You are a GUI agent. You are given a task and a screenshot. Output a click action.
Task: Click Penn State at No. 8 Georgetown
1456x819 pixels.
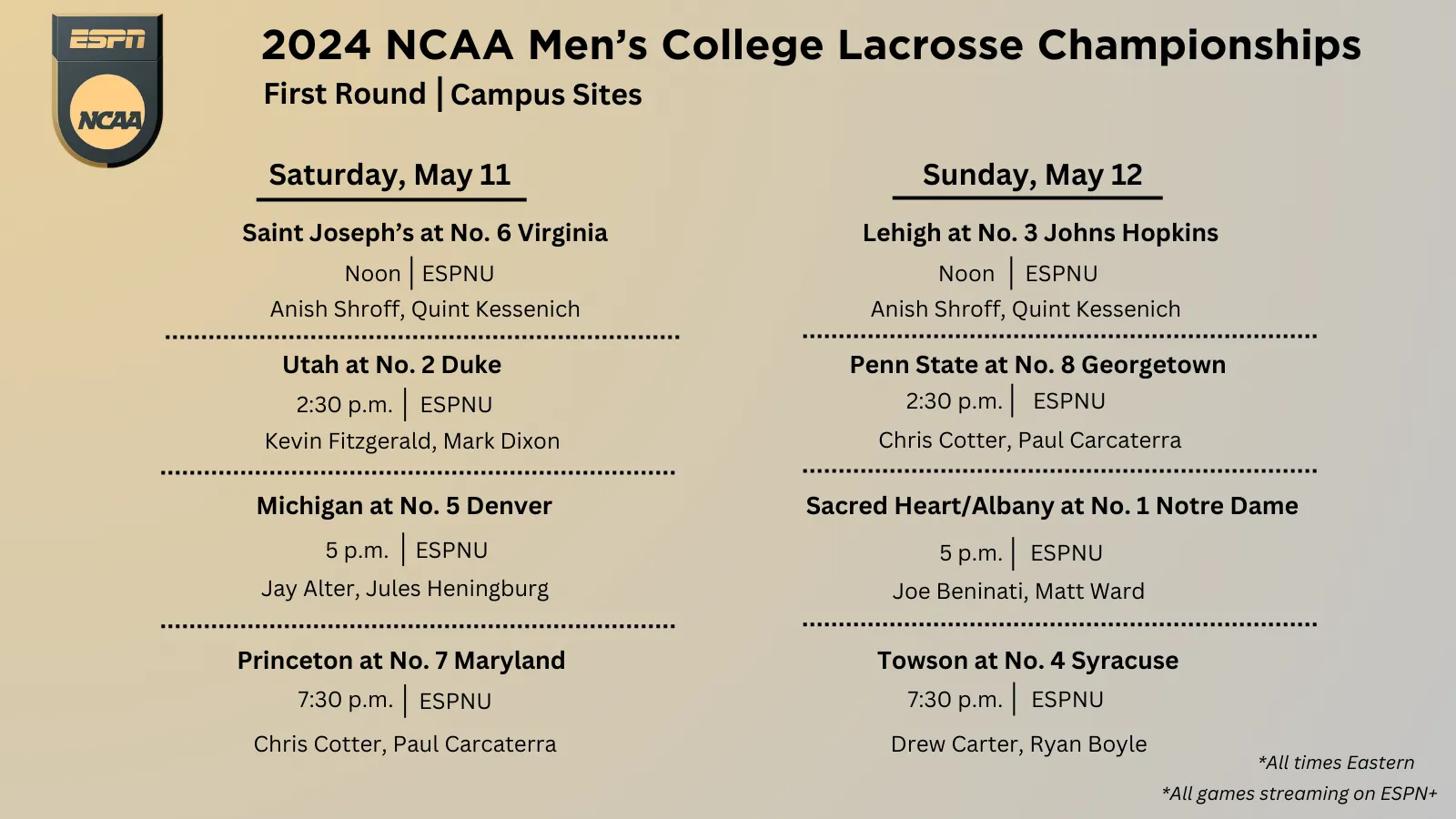[x=1037, y=365]
